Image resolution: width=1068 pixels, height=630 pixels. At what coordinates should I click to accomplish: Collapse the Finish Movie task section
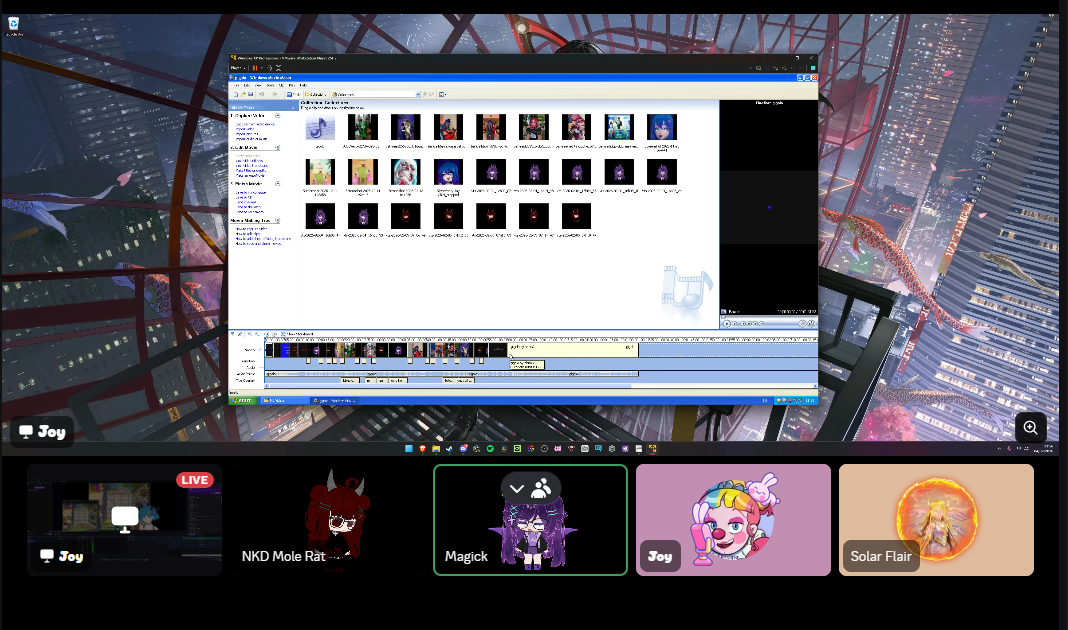(x=278, y=184)
